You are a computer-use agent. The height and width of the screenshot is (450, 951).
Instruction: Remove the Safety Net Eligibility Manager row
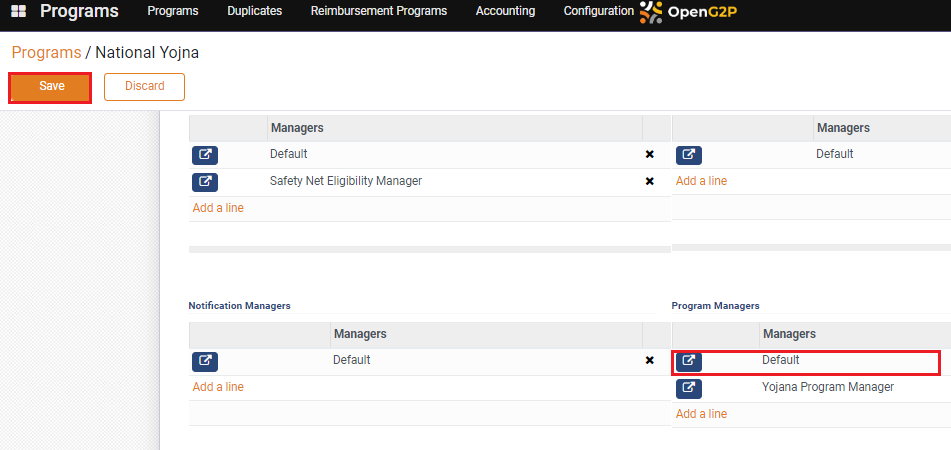pyautogui.click(x=649, y=182)
